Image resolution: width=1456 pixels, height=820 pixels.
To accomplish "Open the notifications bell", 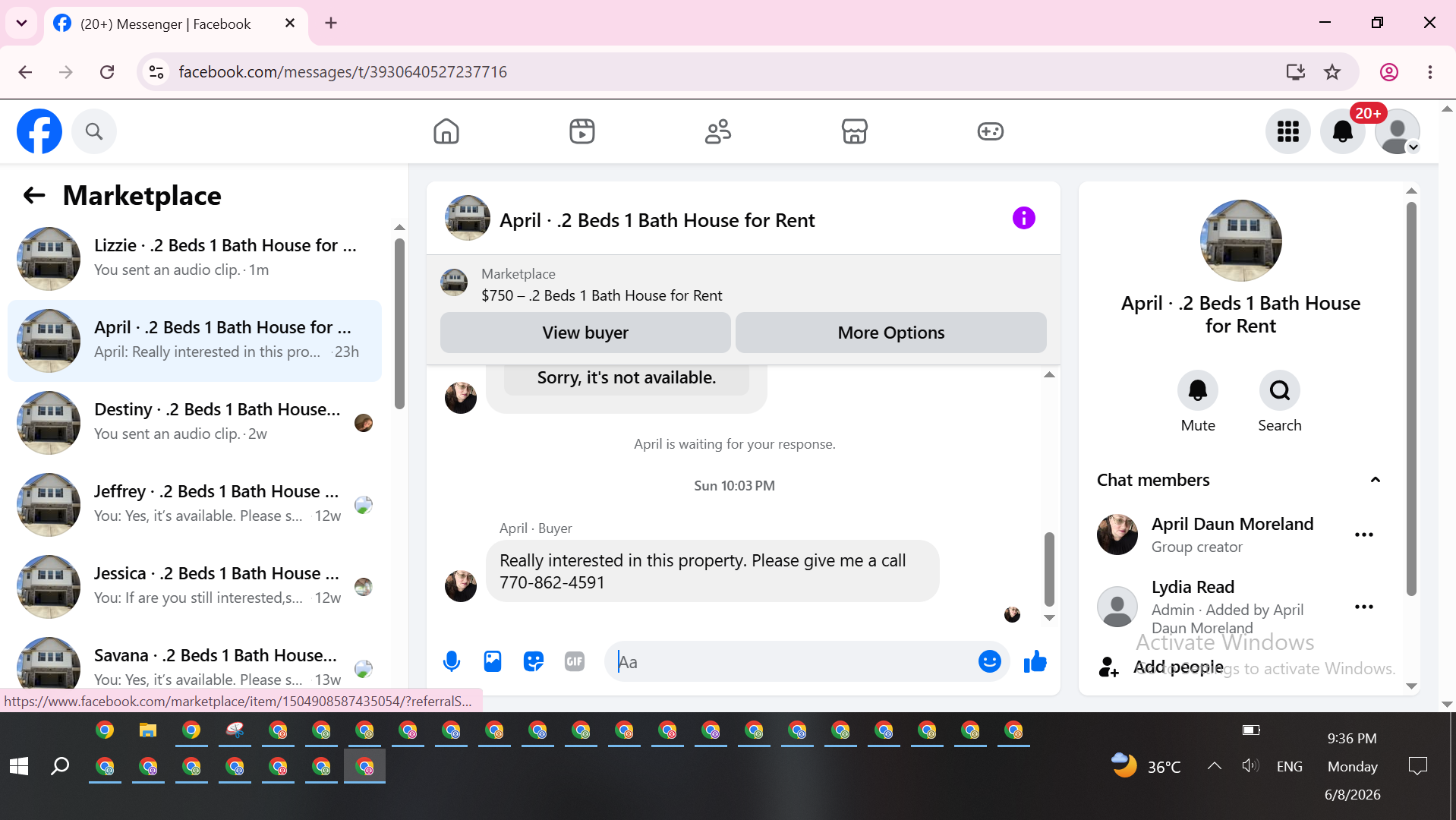I will coord(1343,131).
